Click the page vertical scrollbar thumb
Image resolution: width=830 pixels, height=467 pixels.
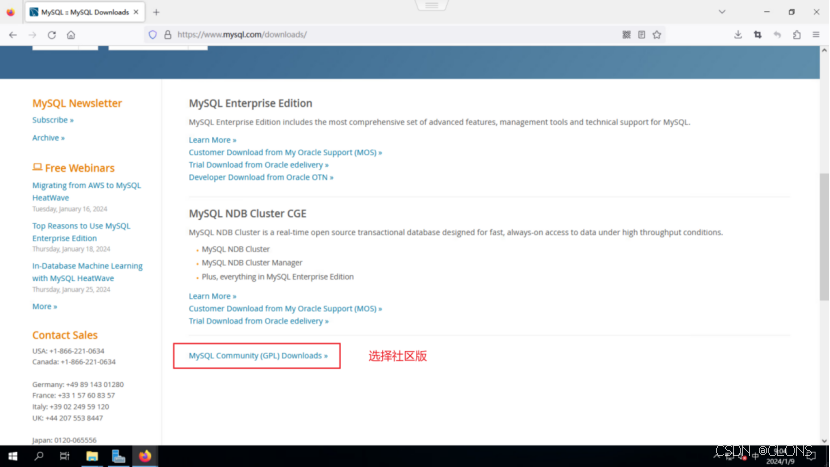[824, 237]
